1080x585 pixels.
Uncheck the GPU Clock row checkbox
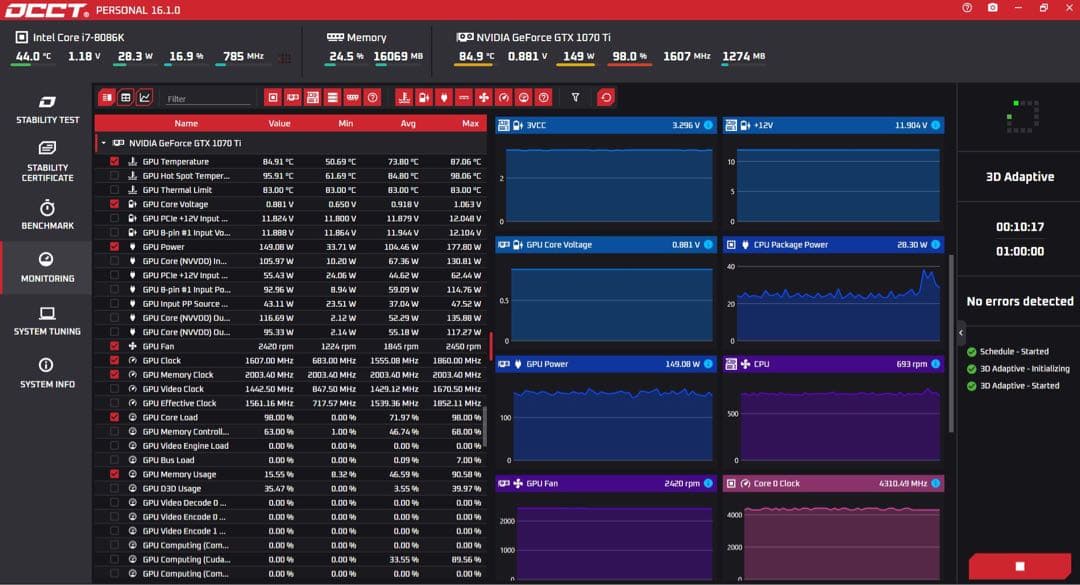[114, 360]
